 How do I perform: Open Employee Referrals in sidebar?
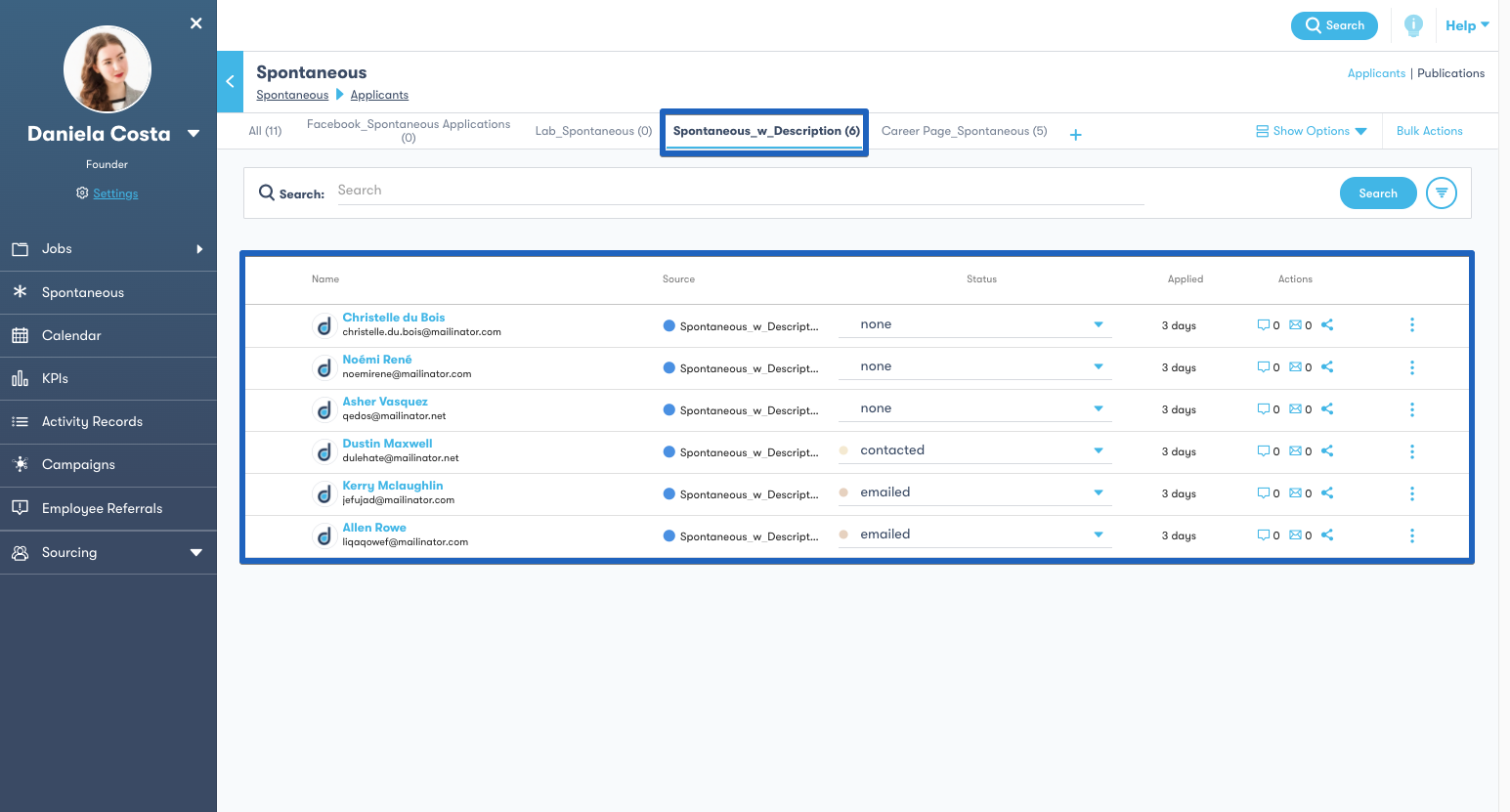[x=108, y=508]
